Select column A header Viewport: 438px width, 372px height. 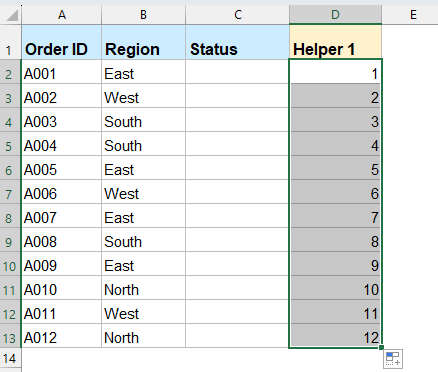(62, 15)
